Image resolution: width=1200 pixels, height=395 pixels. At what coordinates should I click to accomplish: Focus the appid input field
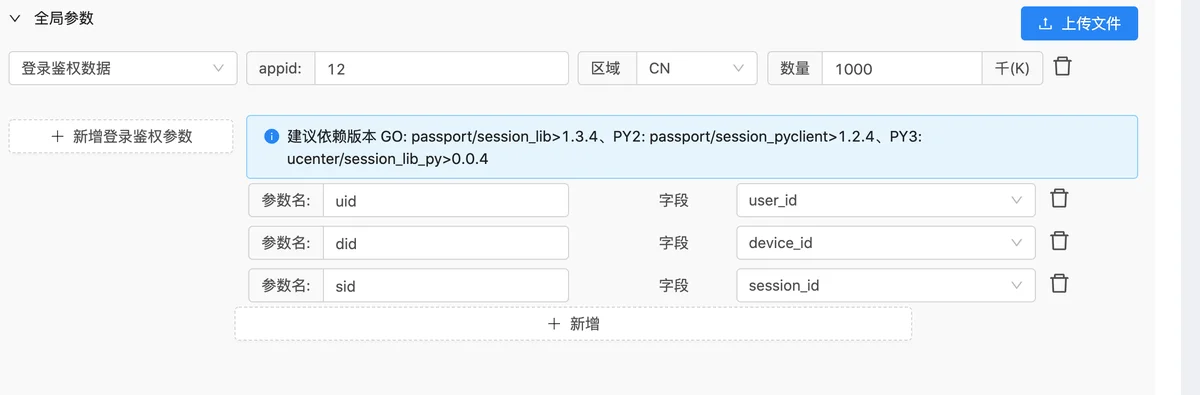click(x=441, y=68)
